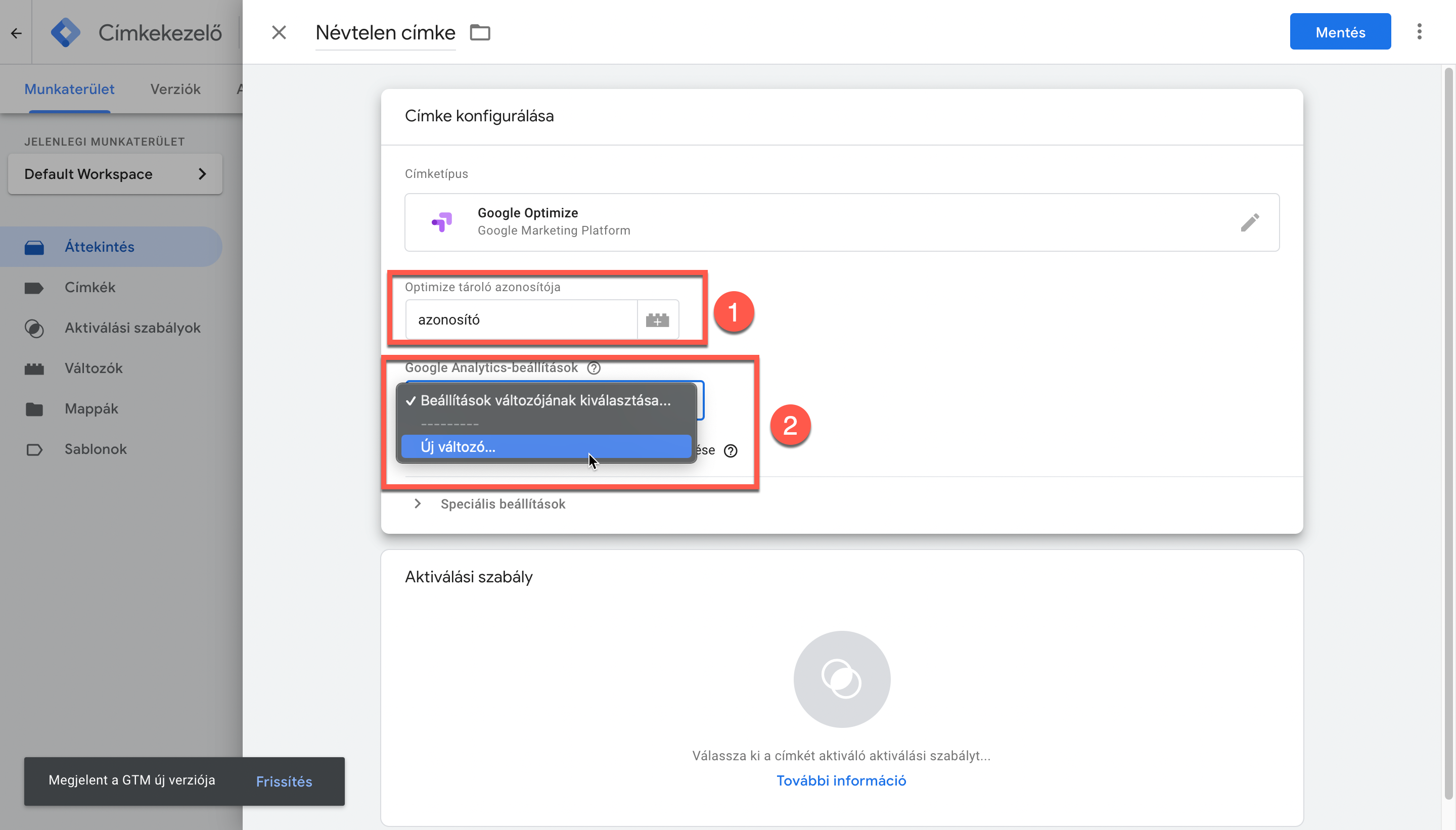Viewport: 1456px width, 830px height.
Task: Switch to the Munkaterület tab
Action: coord(70,89)
